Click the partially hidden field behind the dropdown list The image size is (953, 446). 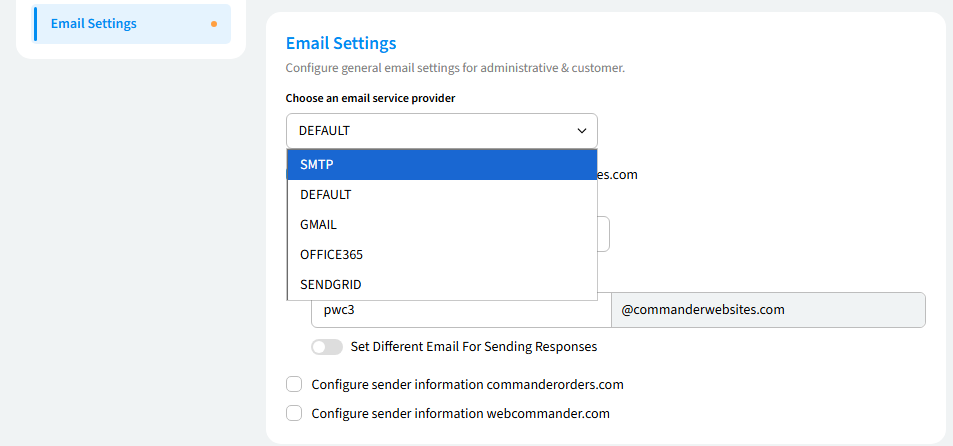[x=604, y=234]
